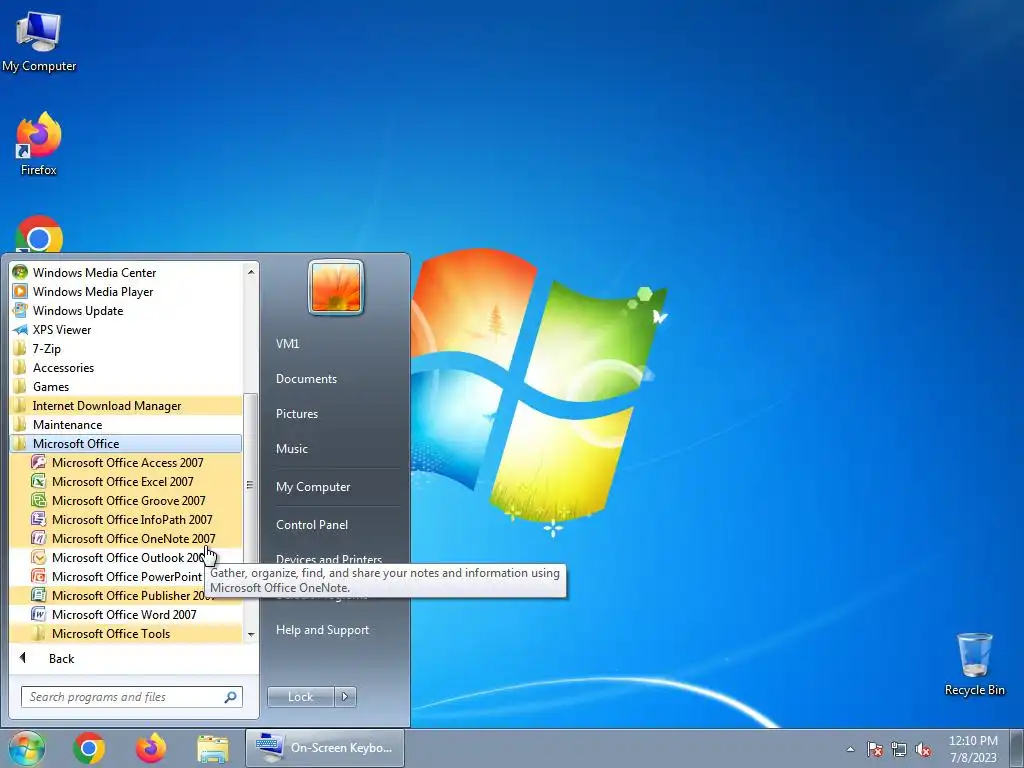Screen dimensions: 1024x768
Task: Click the programs list scroll-down arrow
Action: point(251,635)
